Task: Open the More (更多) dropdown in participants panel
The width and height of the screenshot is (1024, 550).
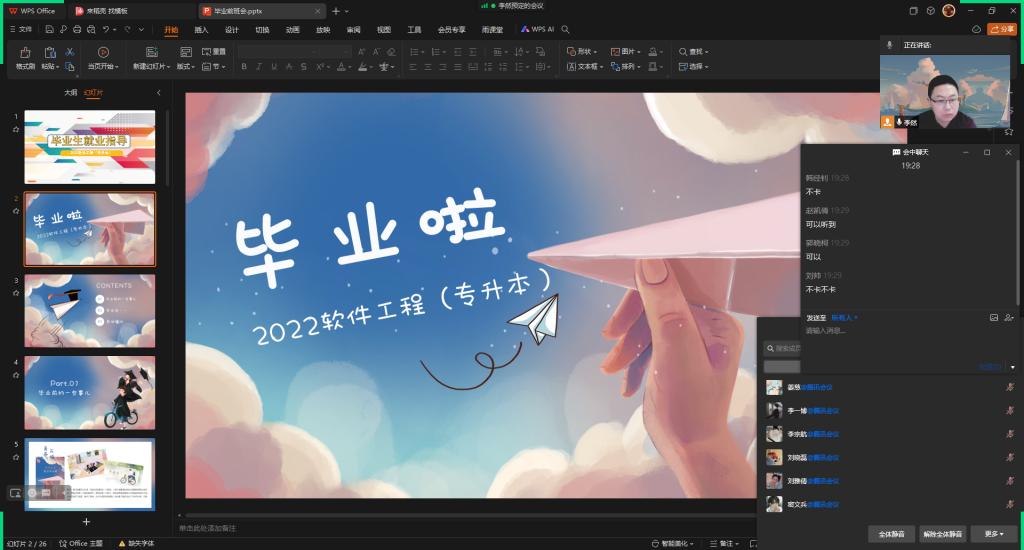Action: point(995,534)
